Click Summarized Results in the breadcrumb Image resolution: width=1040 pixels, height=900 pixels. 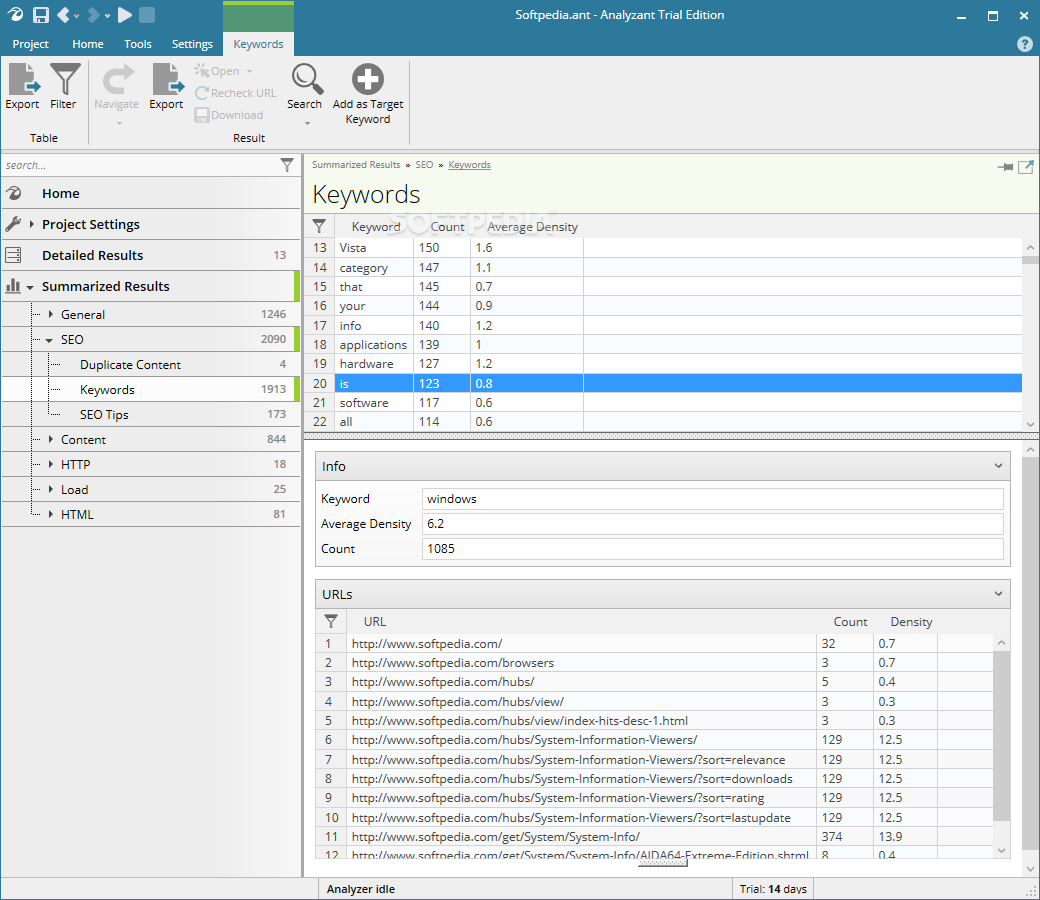pos(356,164)
